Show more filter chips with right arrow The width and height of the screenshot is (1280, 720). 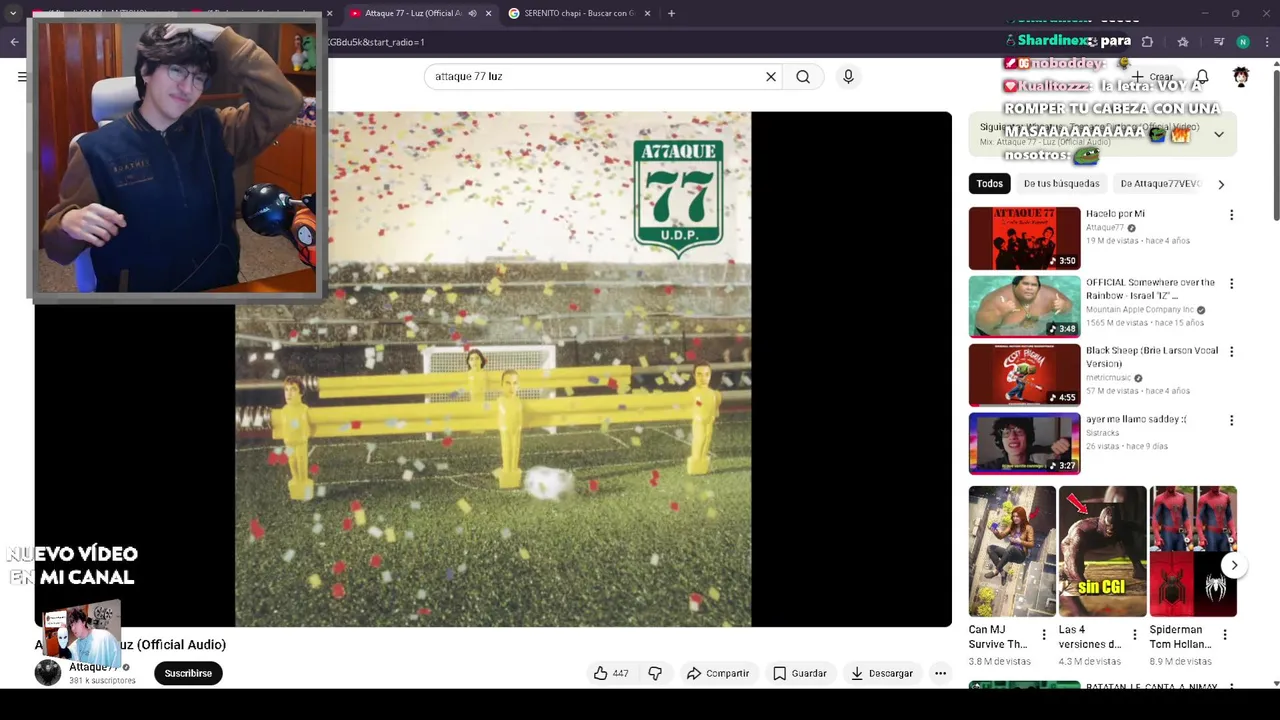tap(1221, 184)
